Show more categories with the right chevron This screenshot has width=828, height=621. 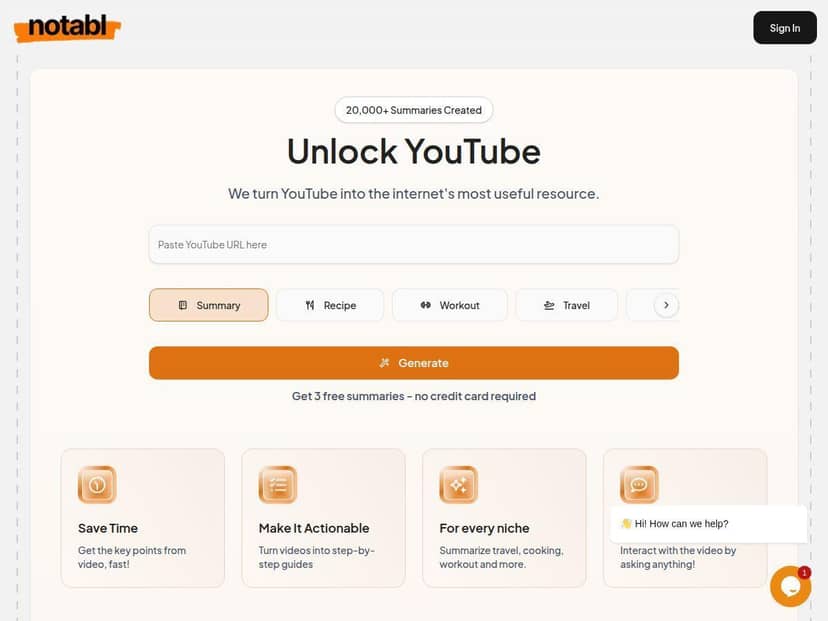tap(666, 305)
